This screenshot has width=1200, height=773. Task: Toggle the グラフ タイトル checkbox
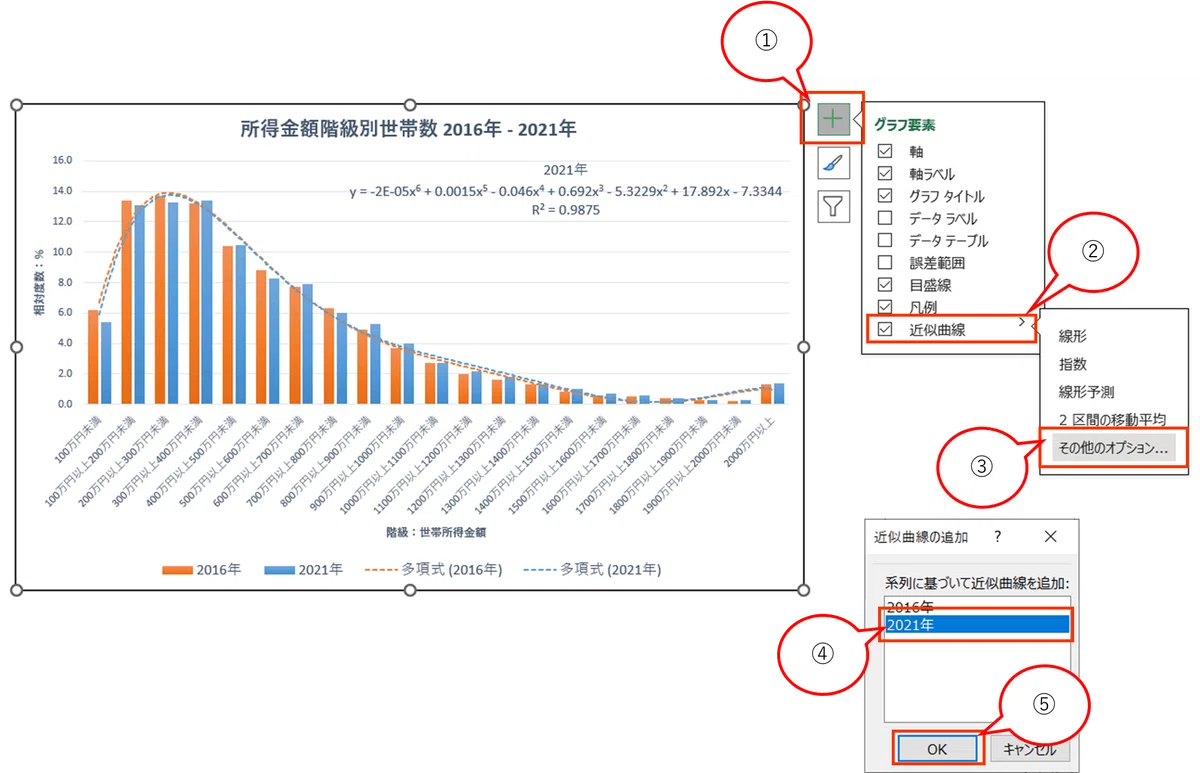(x=884, y=196)
